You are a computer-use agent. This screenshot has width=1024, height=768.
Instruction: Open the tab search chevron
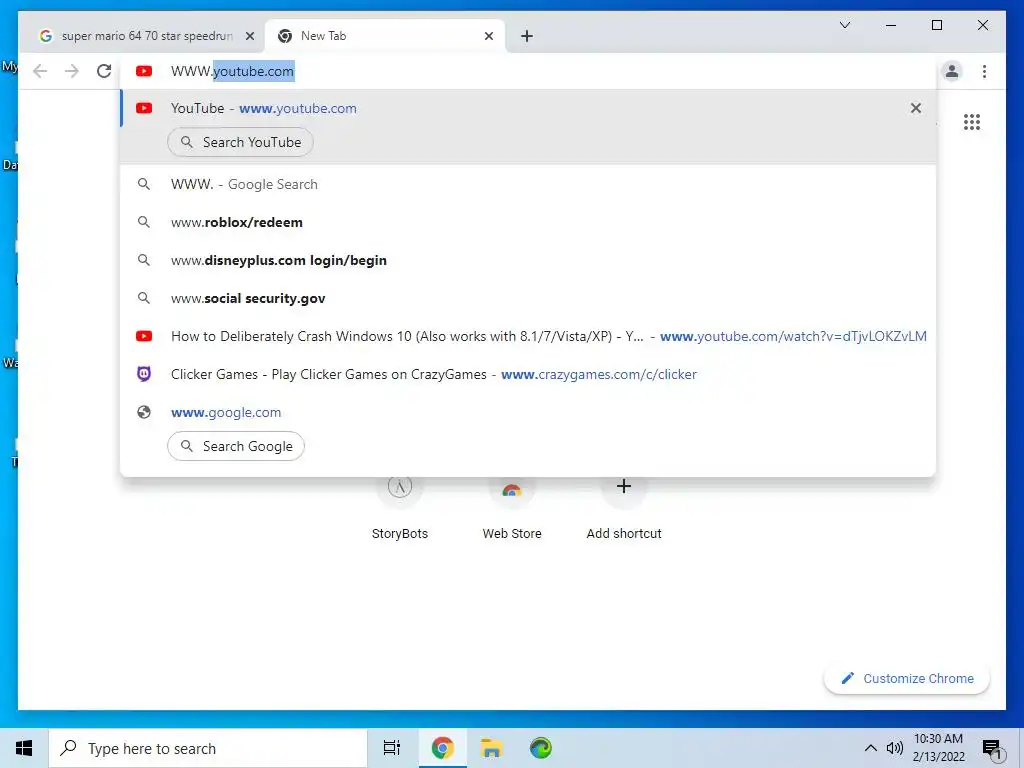coord(844,25)
